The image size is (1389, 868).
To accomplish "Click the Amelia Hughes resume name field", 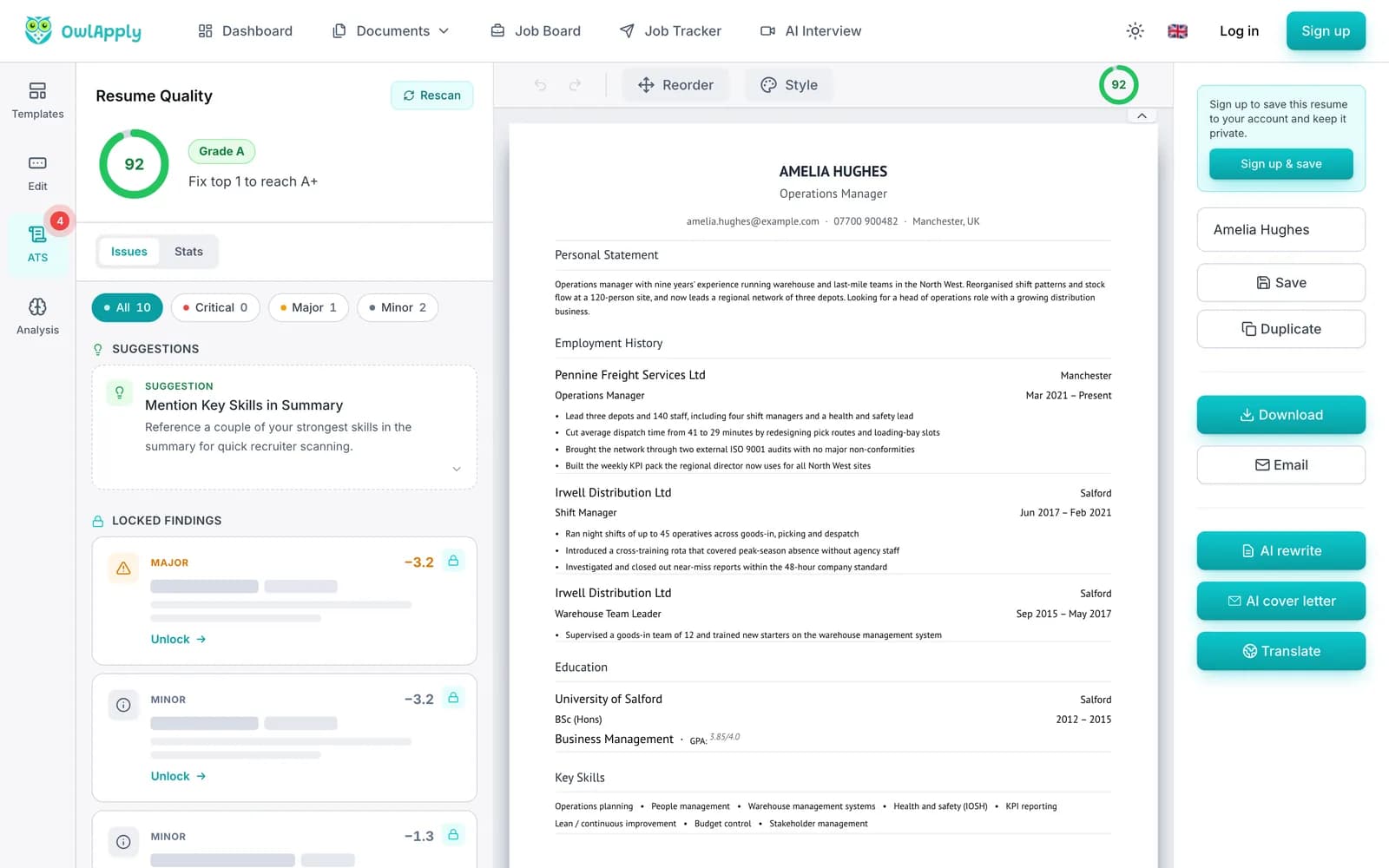I will (1280, 230).
